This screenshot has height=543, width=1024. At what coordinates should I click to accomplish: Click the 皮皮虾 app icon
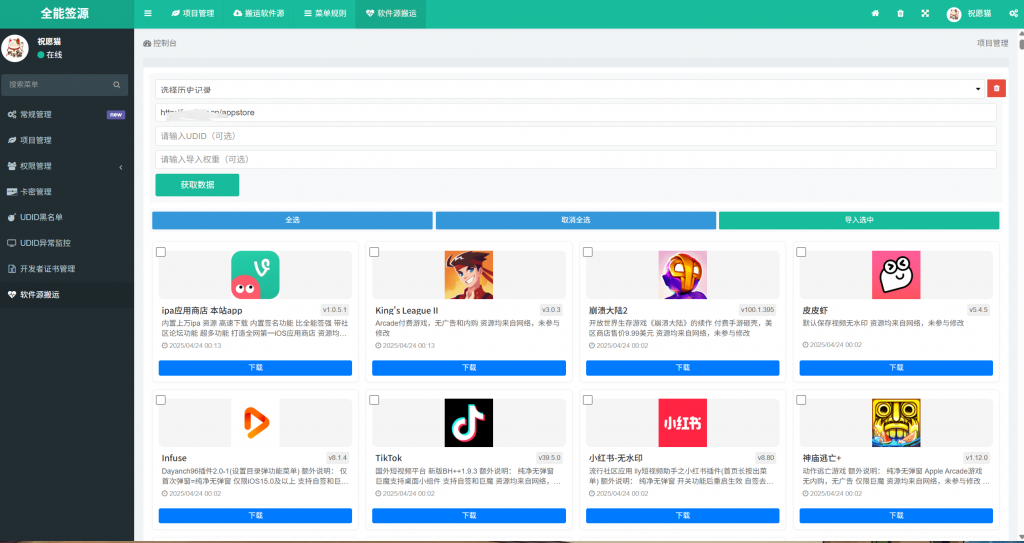(x=896, y=275)
